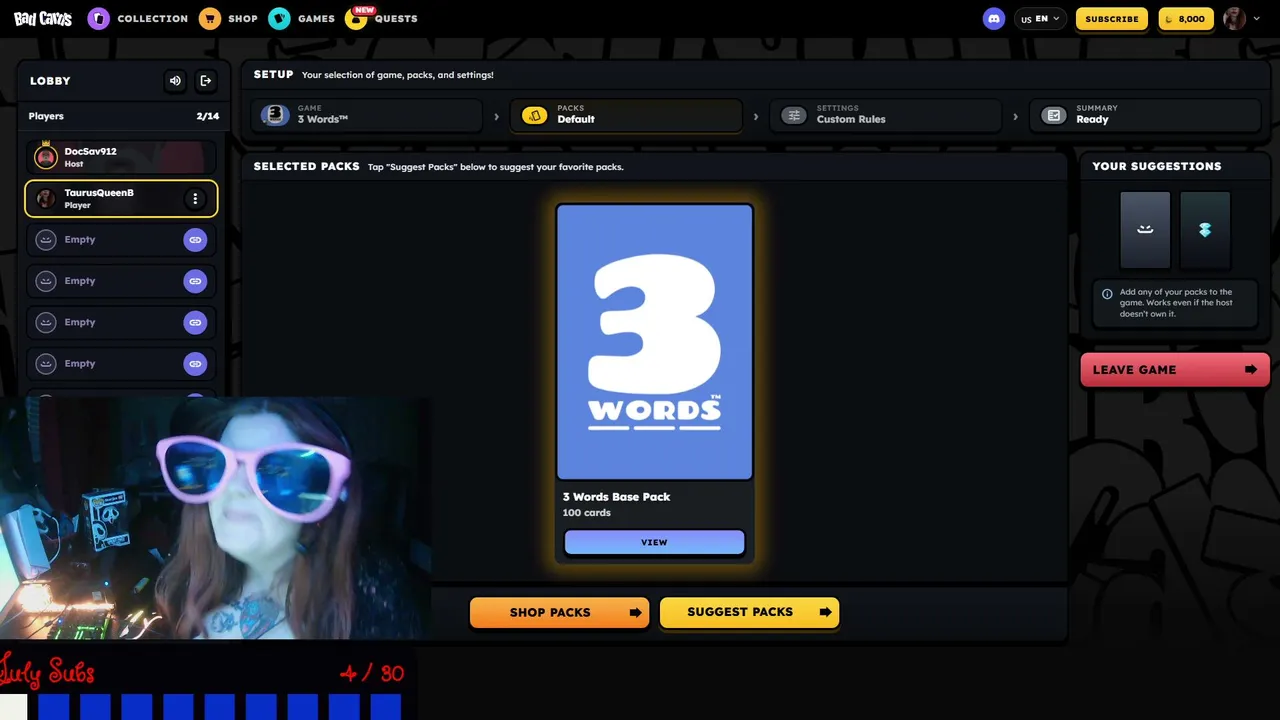This screenshot has height=720, width=1280.
Task: Click the yellow Packs cards icon
Action: 535,115
